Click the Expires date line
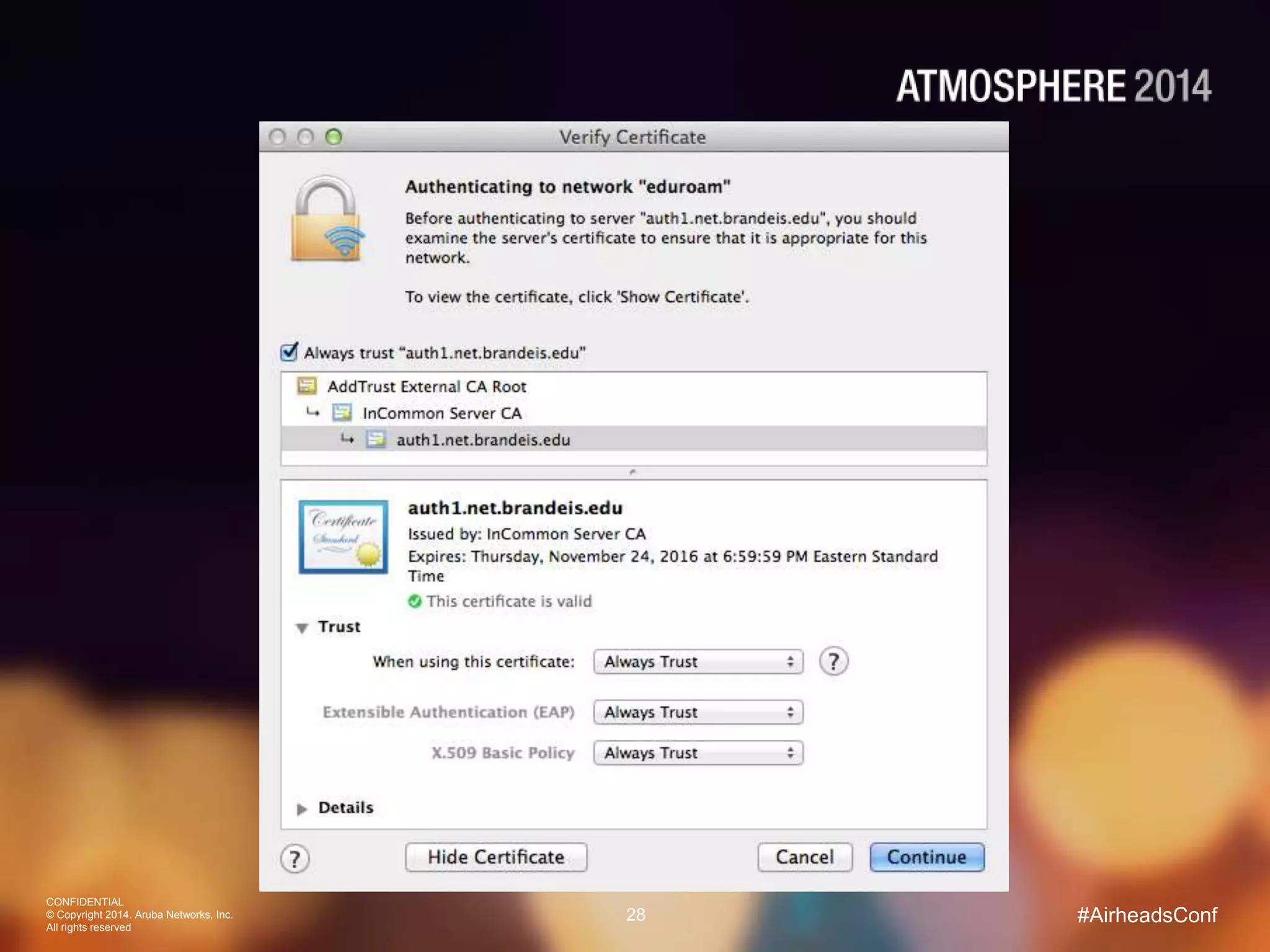Viewport: 1270px width, 952px height. 673,566
